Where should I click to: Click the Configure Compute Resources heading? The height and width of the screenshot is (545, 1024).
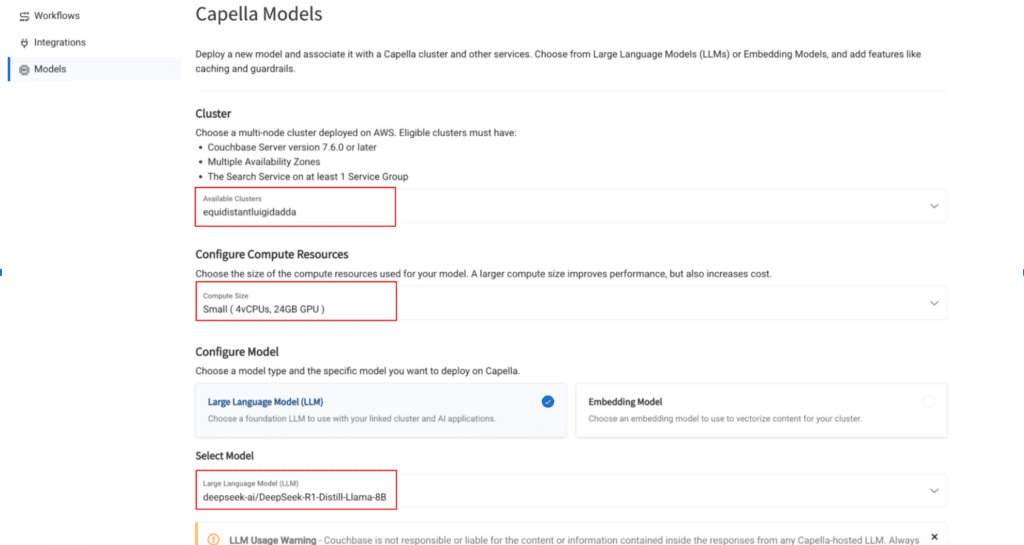(x=272, y=255)
